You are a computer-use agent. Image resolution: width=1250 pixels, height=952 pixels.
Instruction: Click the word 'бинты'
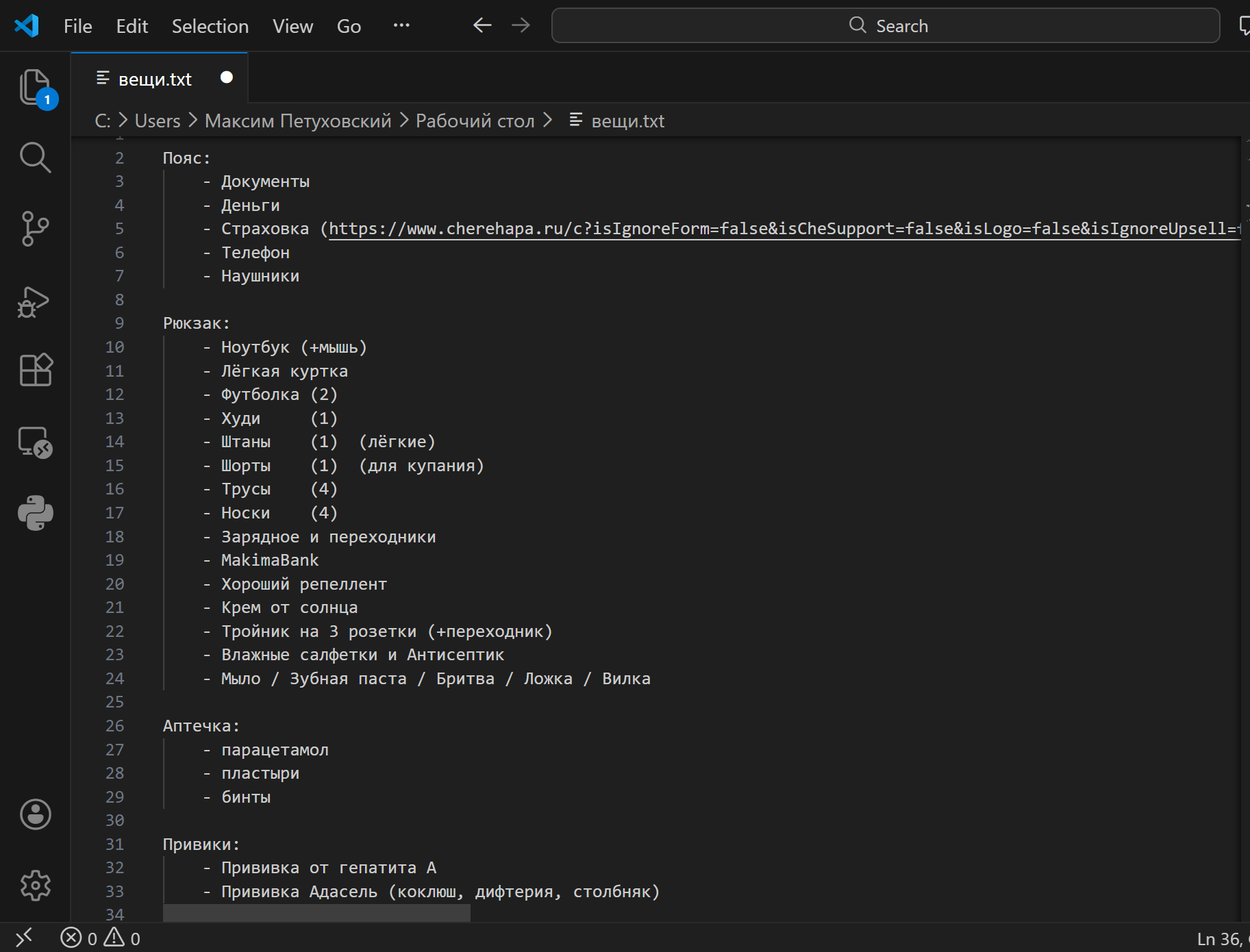tap(246, 797)
